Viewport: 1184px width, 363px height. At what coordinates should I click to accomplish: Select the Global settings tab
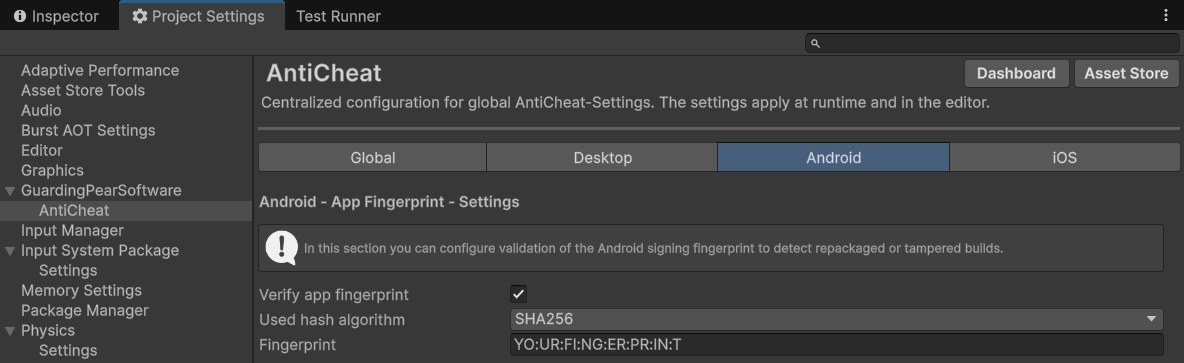click(x=373, y=157)
